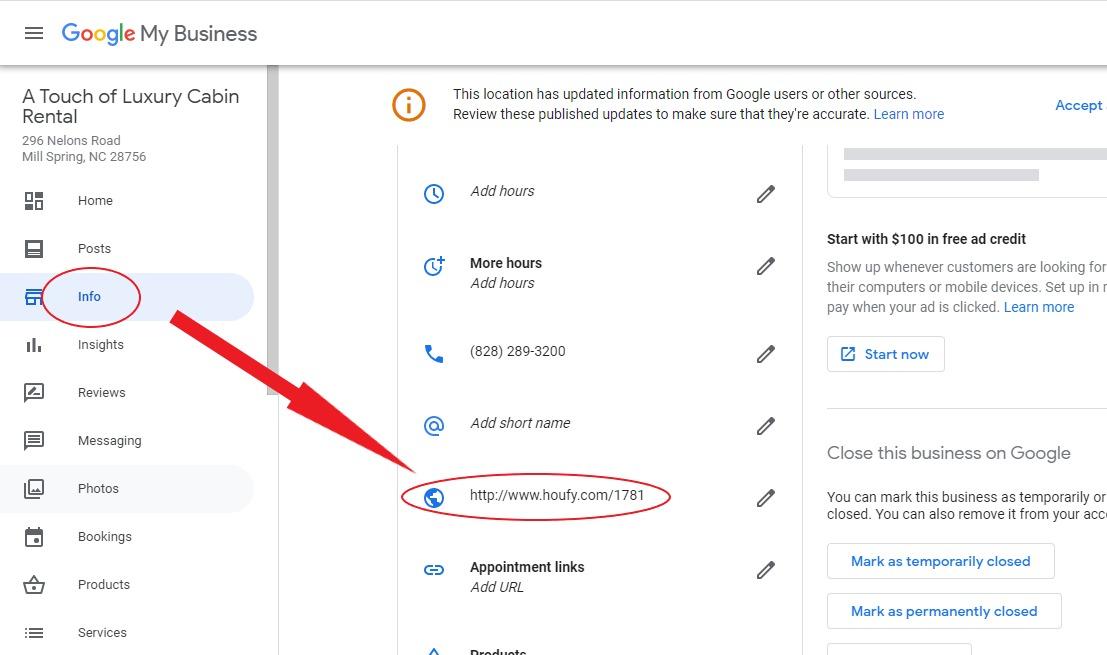The height and width of the screenshot is (655, 1107).
Task: Click the pencil icon next to Add hours
Action: [766, 194]
